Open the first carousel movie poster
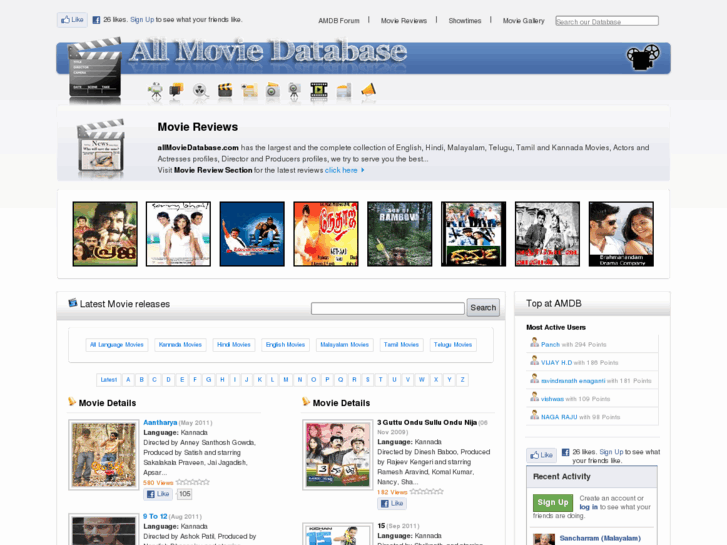This screenshot has width=727, height=545. 105,234
